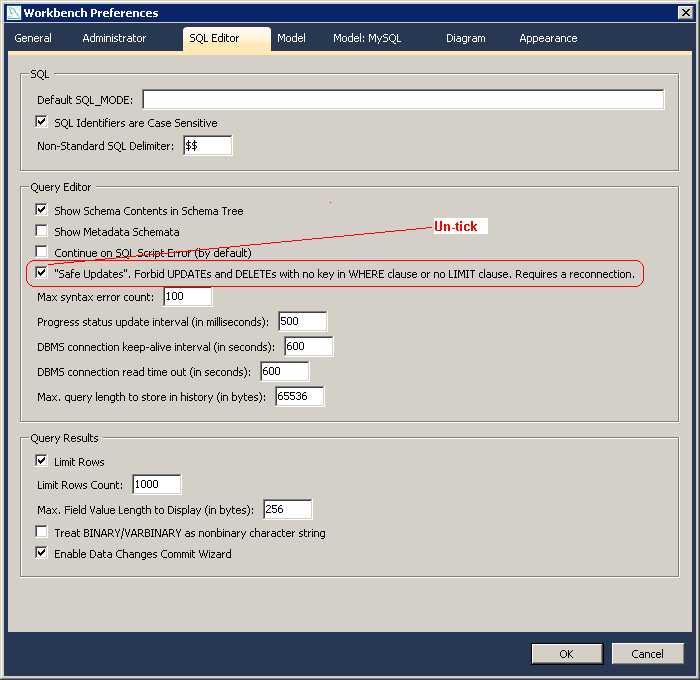Click the DBMS connection read time out field
This screenshot has height=680, width=700.
point(285,371)
